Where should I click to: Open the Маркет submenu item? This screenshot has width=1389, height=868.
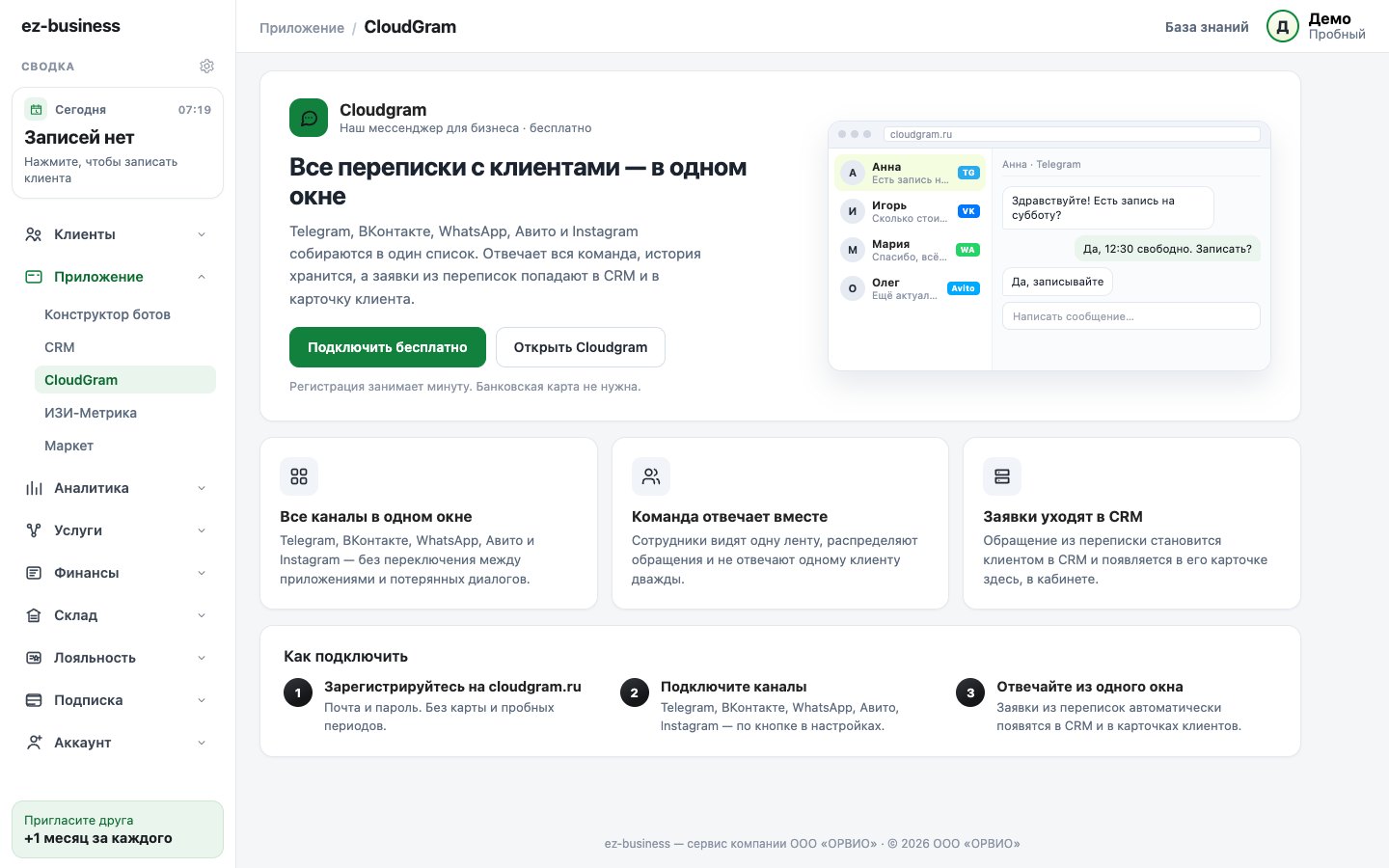(125, 446)
